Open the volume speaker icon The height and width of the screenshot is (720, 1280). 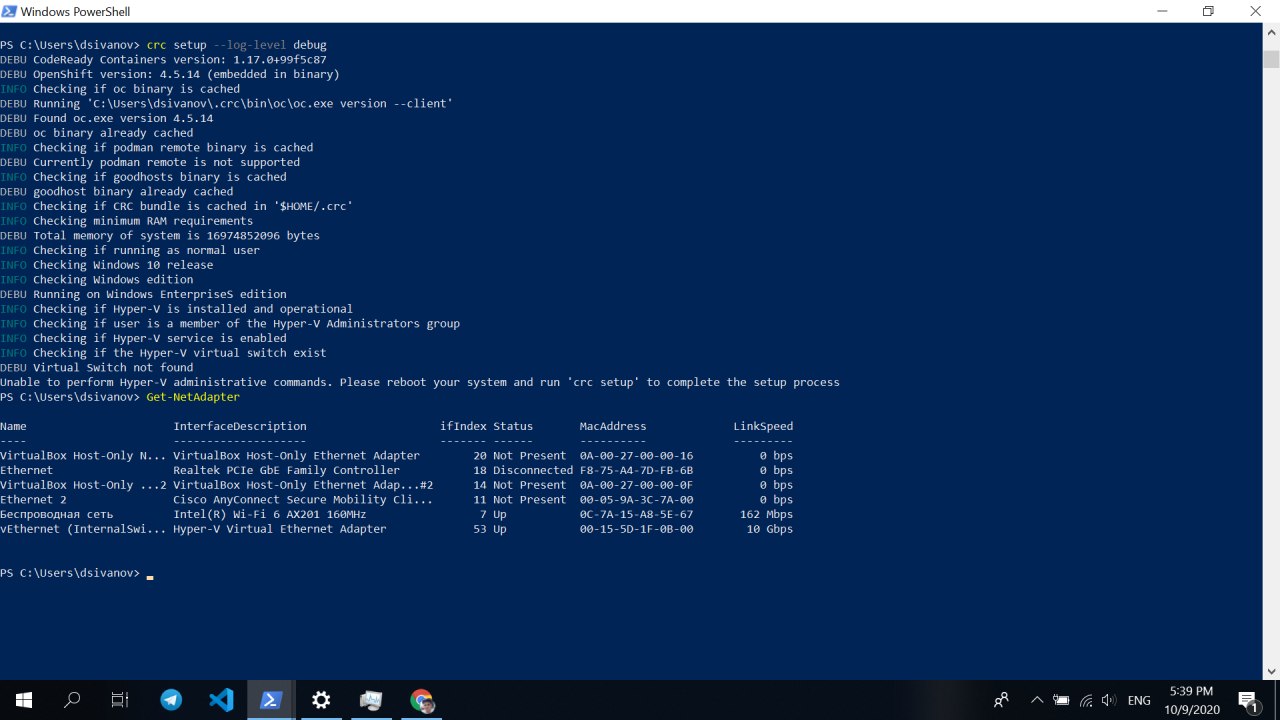point(1108,700)
